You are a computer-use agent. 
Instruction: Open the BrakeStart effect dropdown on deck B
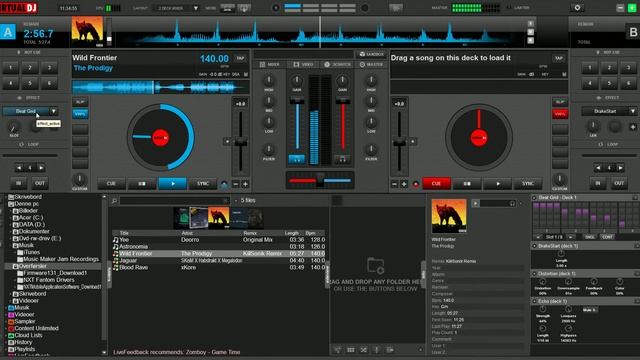pyautogui.click(x=633, y=111)
